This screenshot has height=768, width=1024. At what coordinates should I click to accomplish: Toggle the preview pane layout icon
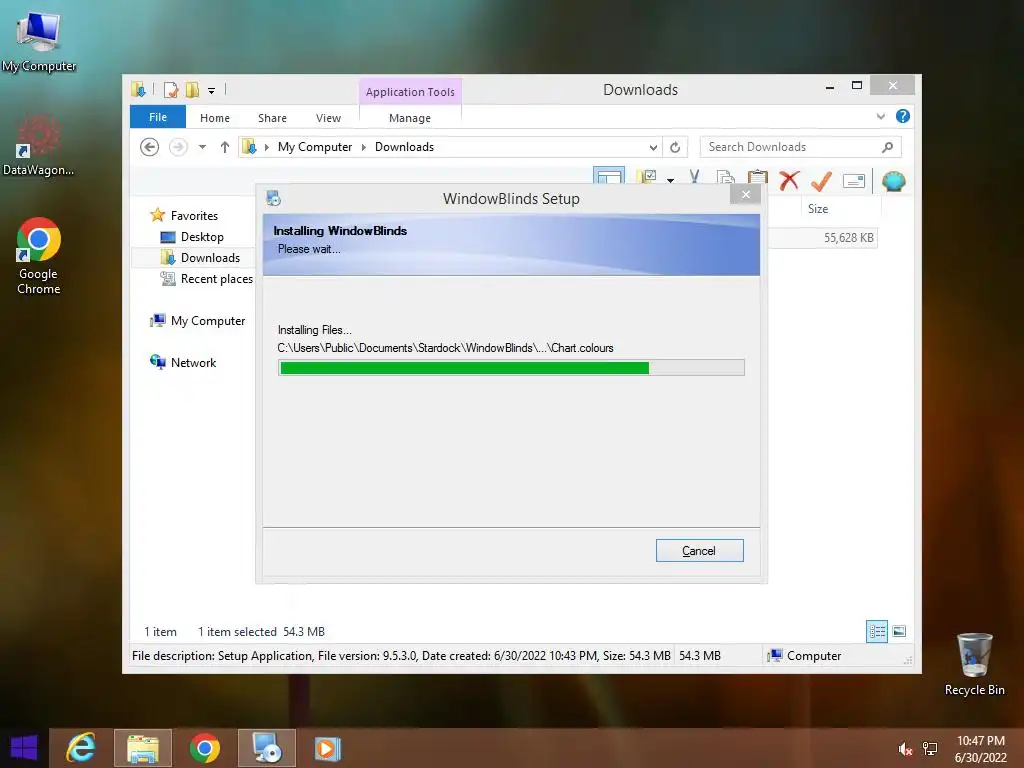(x=609, y=176)
